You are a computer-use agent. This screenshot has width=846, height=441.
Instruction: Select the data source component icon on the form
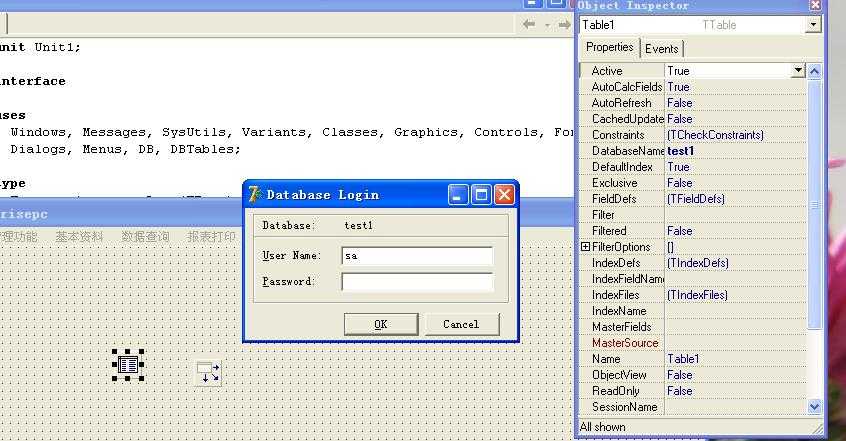click(208, 372)
